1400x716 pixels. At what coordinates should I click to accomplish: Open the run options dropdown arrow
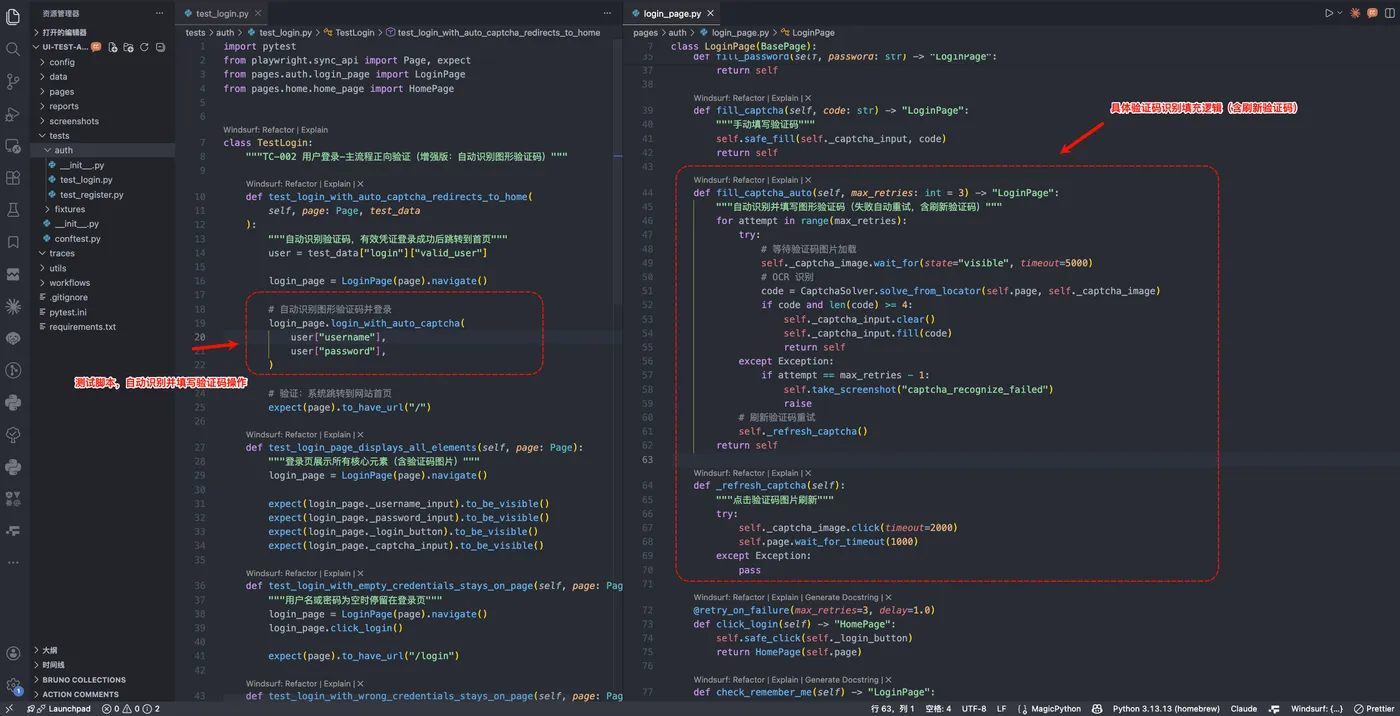coord(1341,13)
